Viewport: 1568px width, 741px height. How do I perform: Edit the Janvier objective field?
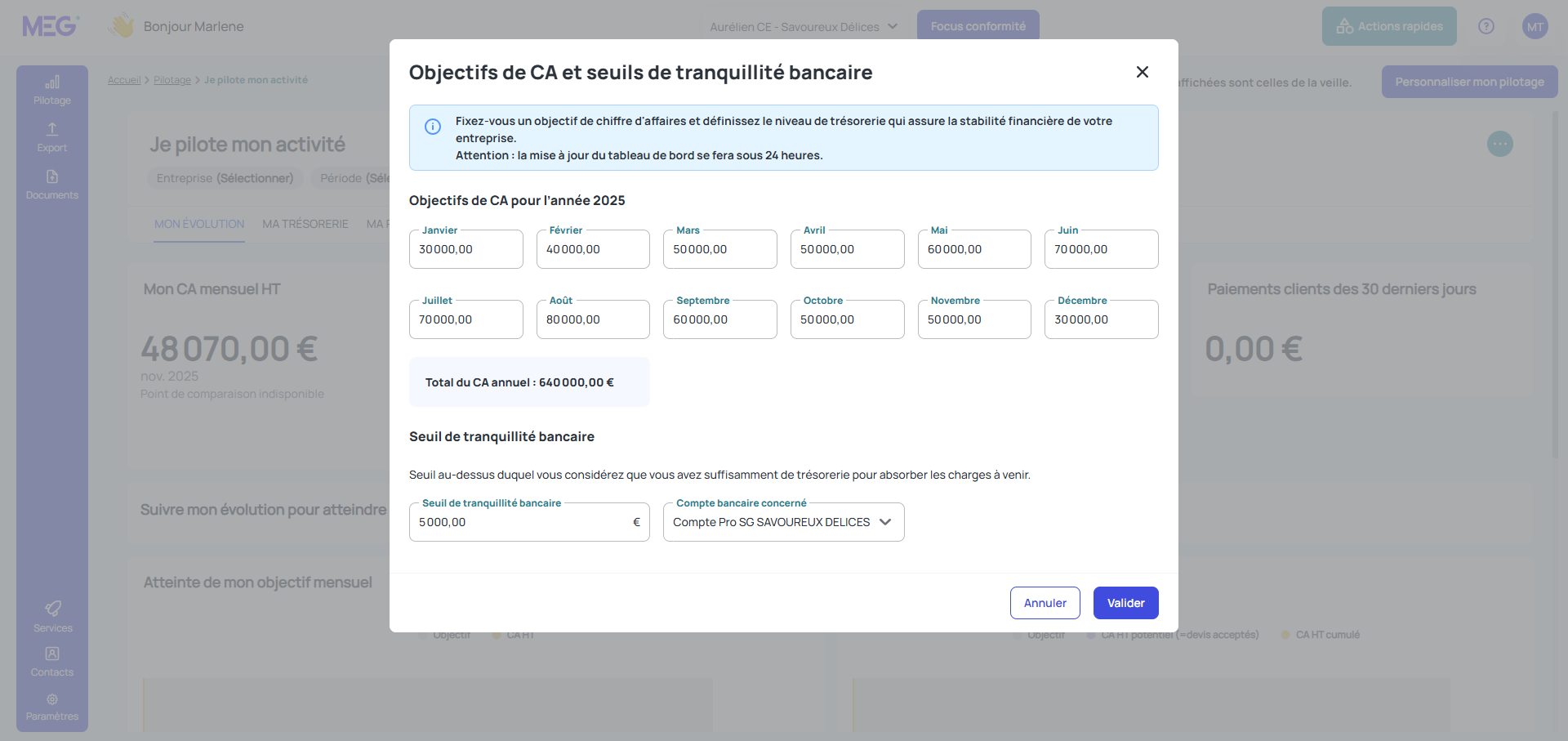click(x=466, y=249)
